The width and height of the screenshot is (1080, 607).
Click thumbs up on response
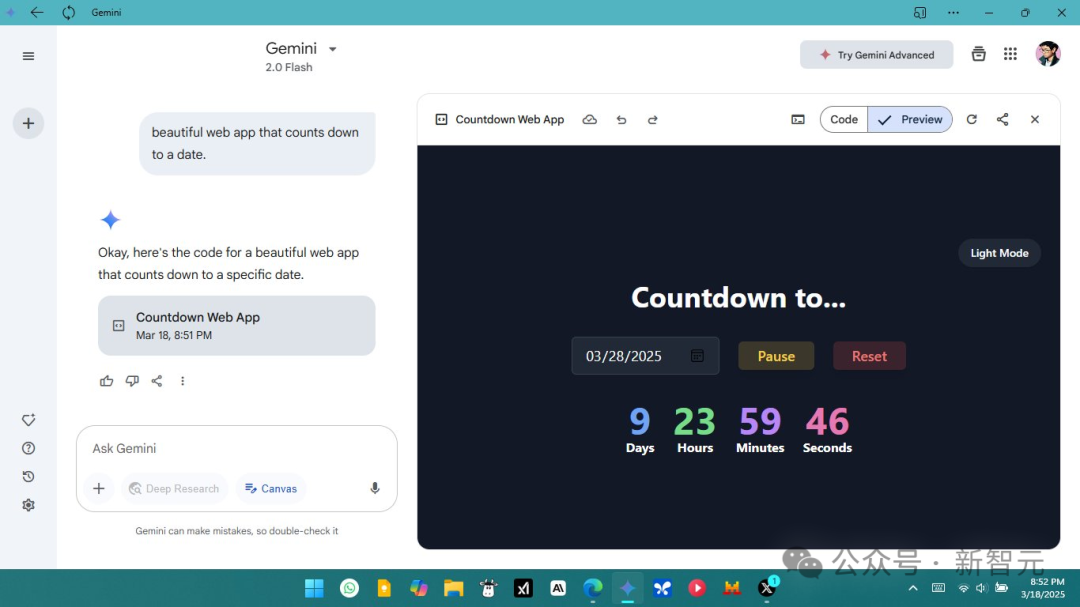[106, 380]
